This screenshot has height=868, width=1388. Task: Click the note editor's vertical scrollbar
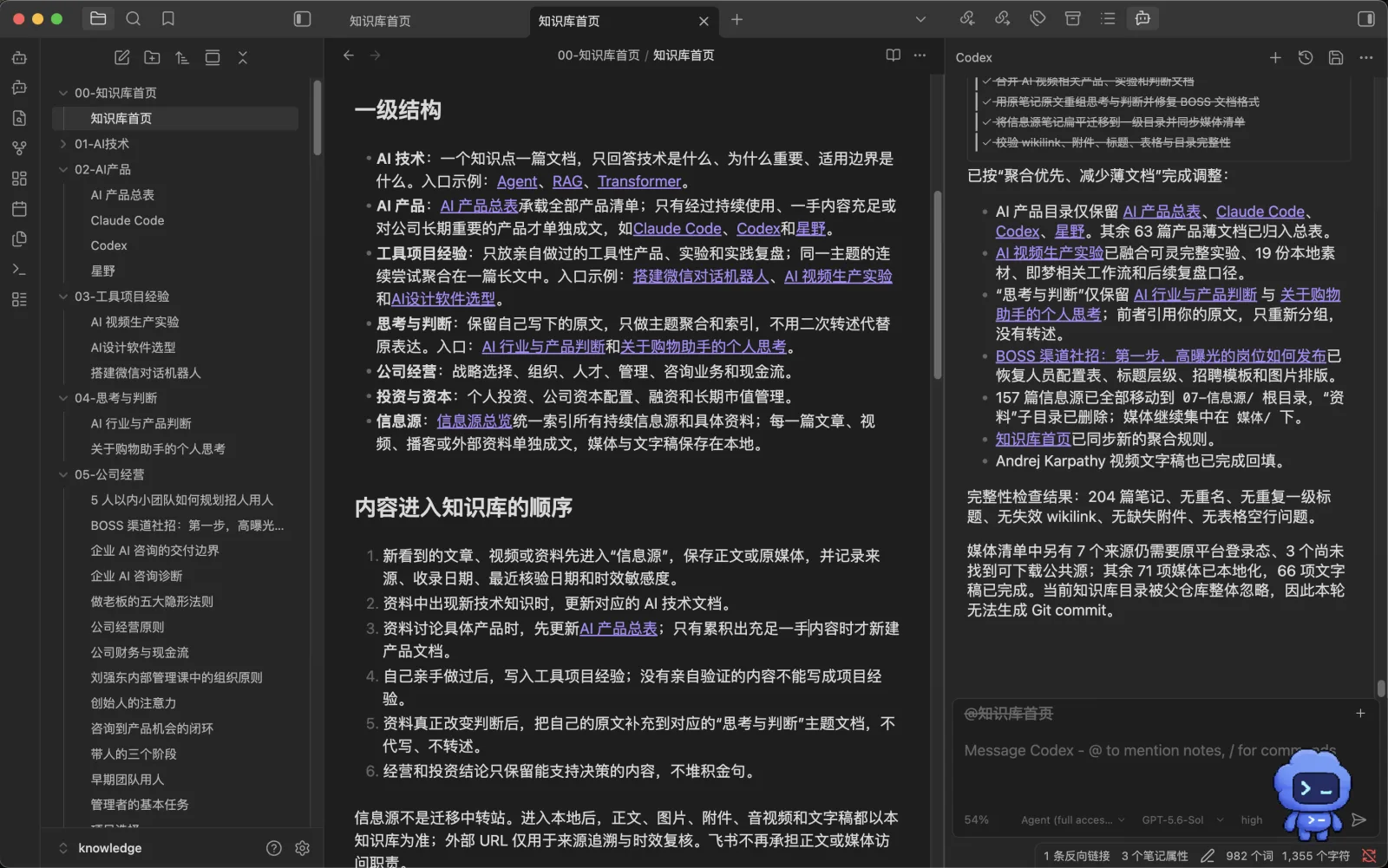tap(937, 284)
